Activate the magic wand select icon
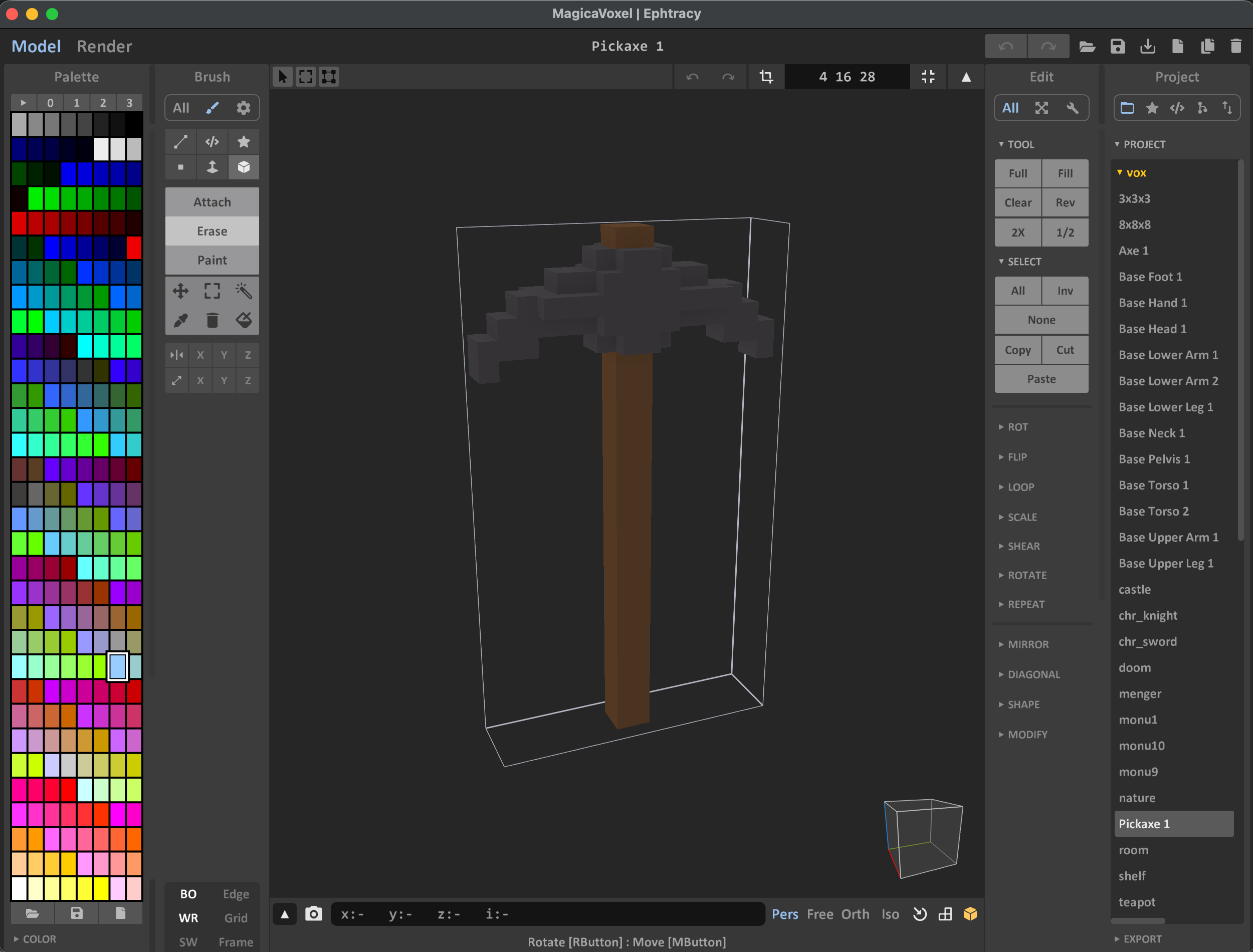1253x952 pixels. point(244,291)
